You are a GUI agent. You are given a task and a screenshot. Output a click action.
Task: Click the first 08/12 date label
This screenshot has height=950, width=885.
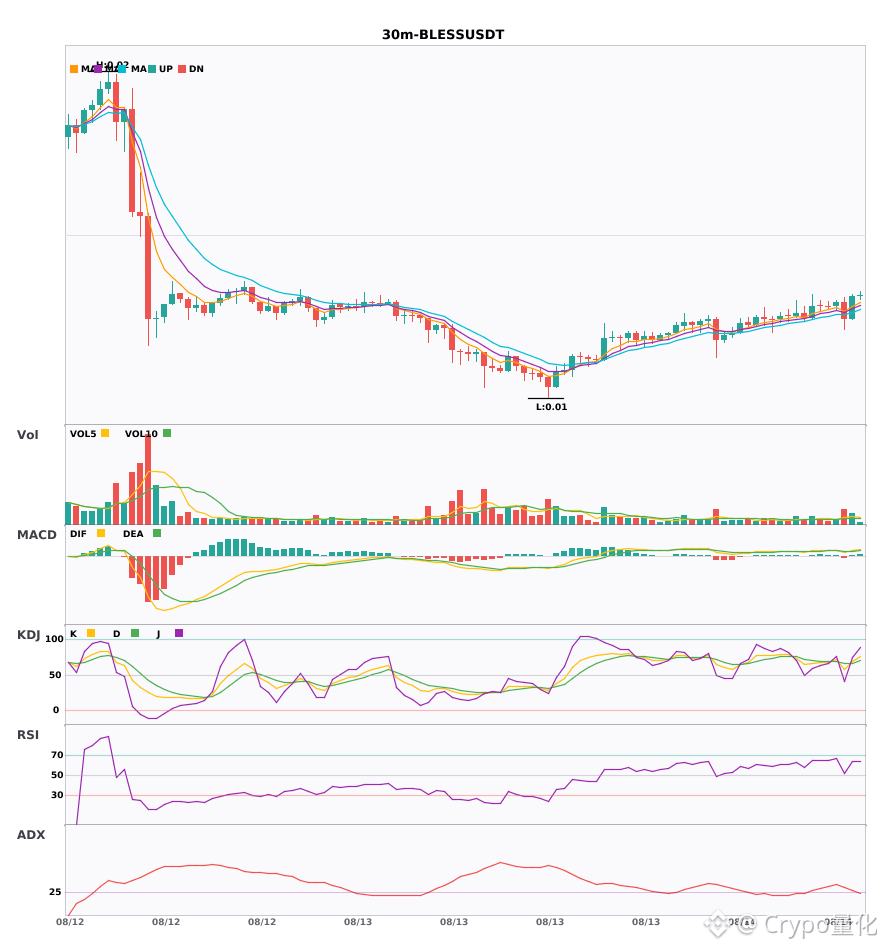(70, 922)
